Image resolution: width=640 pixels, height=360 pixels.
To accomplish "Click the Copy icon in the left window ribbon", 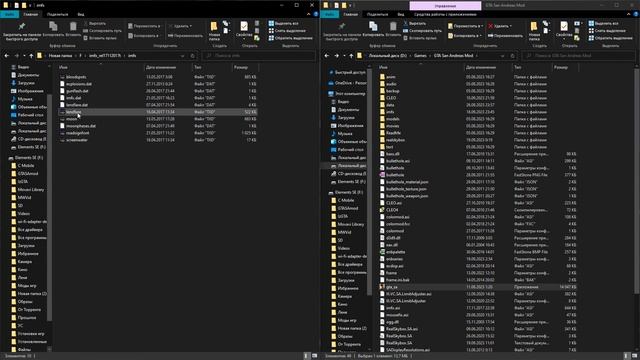I will [53, 27].
